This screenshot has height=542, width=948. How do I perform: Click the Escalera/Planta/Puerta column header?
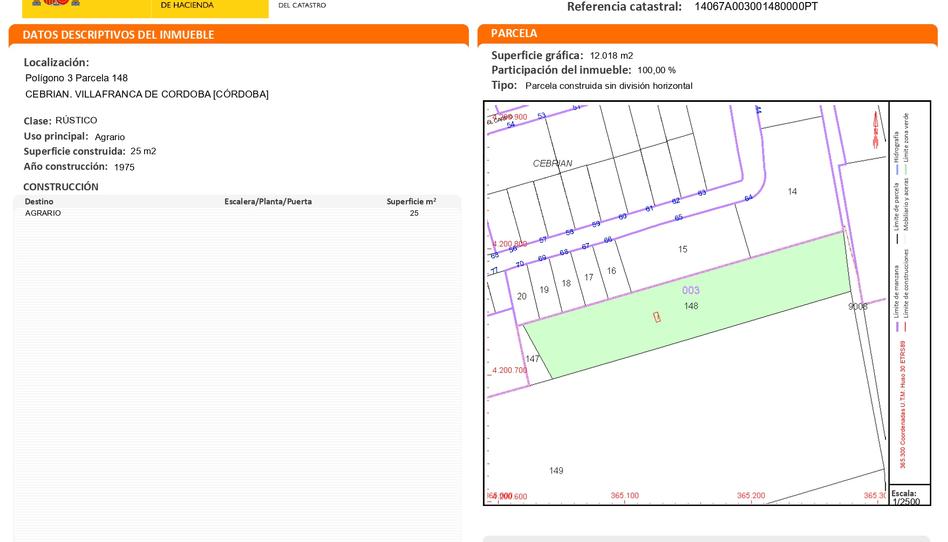click(267, 201)
